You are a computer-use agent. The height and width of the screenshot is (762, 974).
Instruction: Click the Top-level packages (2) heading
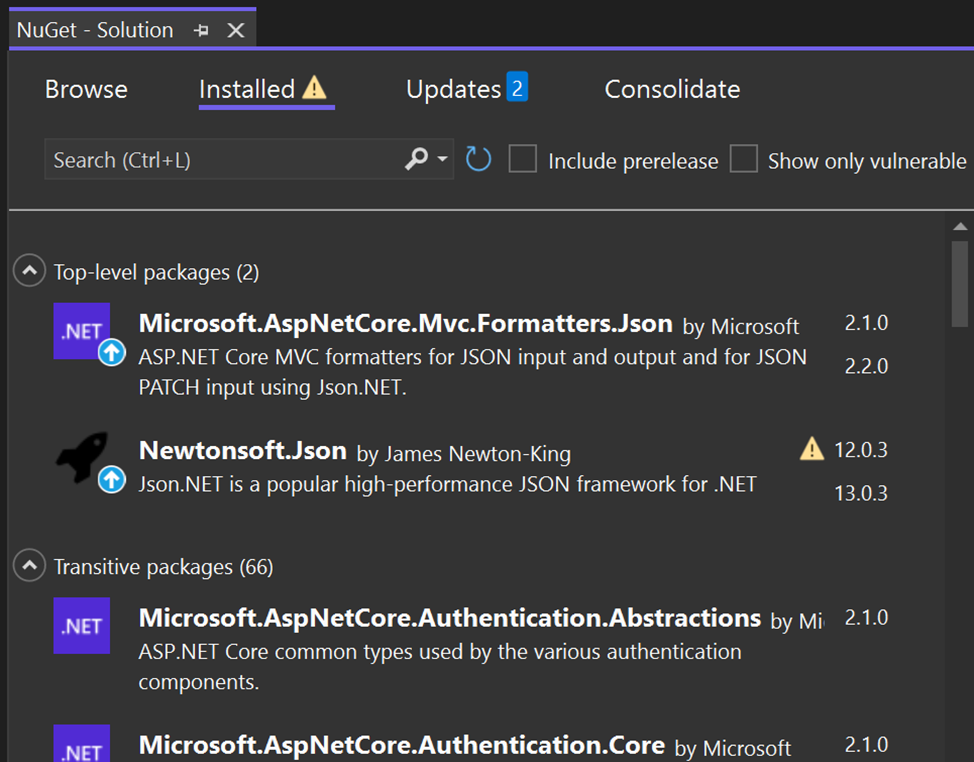pyautogui.click(x=156, y=273)
